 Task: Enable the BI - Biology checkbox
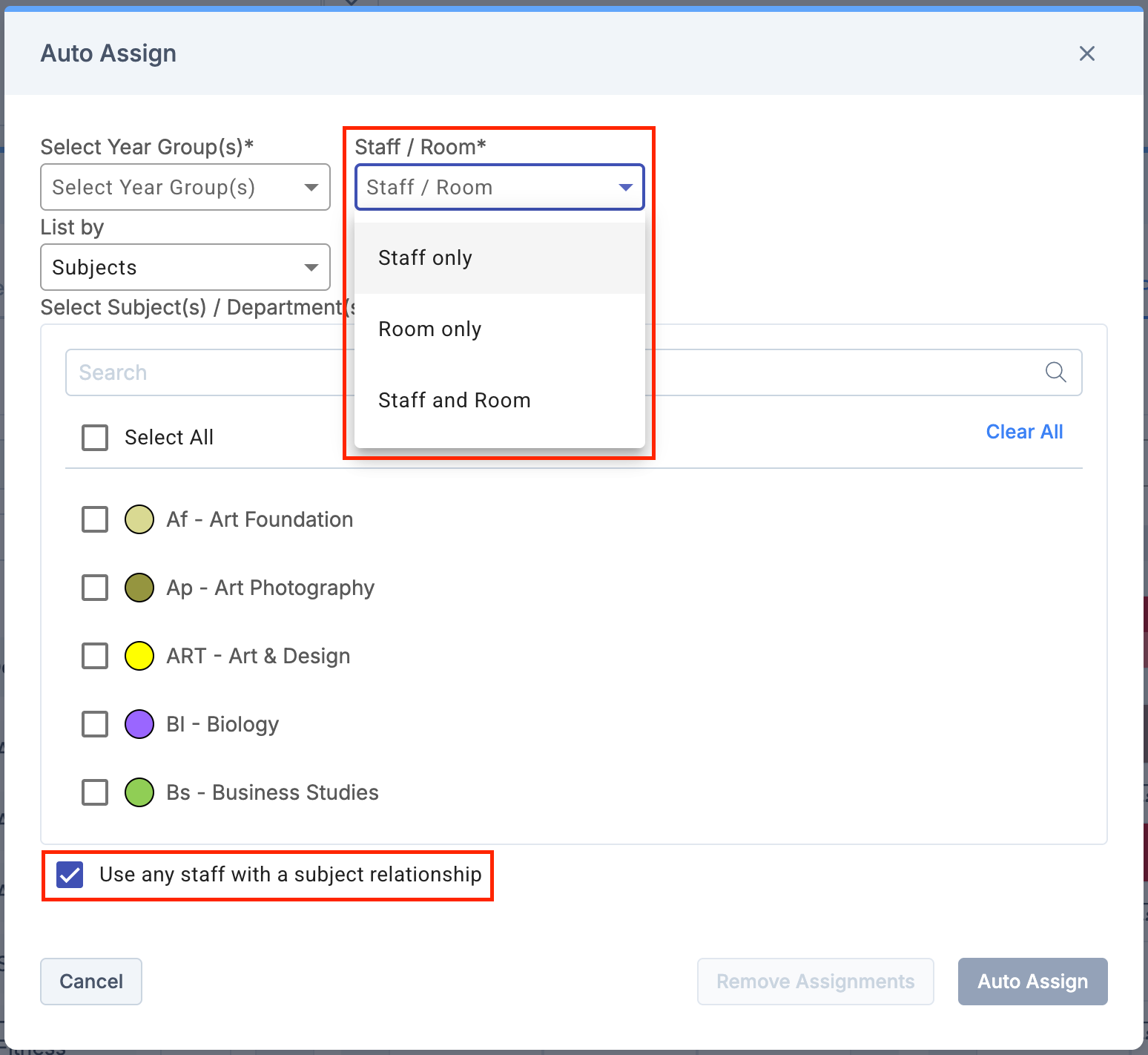(x=95, y=724)
